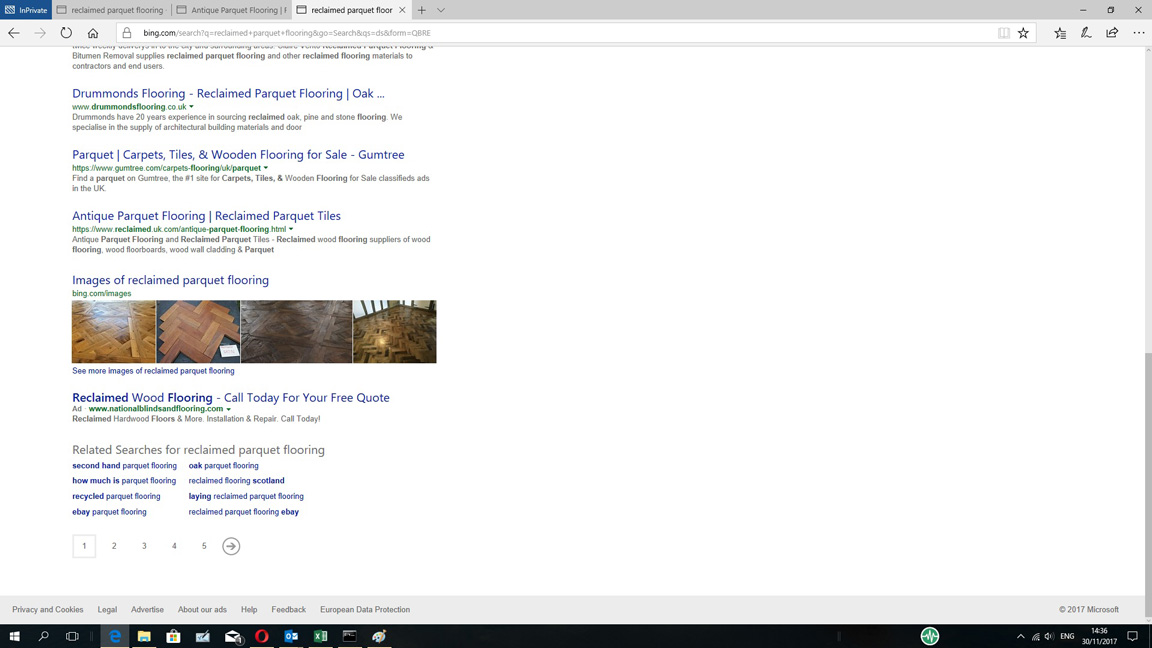Open the Share icon in Edge toolbar
The height and width of the screenshot is (648, 1152).
pos(1112,33)
